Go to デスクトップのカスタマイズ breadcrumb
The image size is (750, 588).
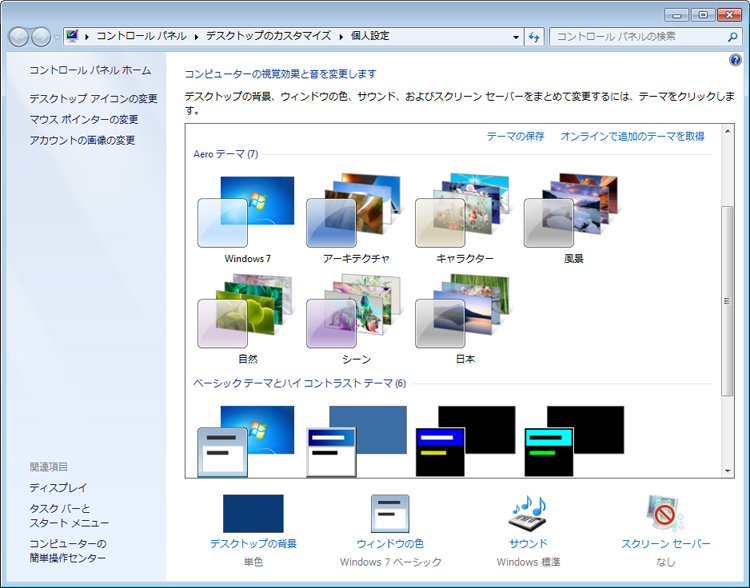click(x=268, y=36)
